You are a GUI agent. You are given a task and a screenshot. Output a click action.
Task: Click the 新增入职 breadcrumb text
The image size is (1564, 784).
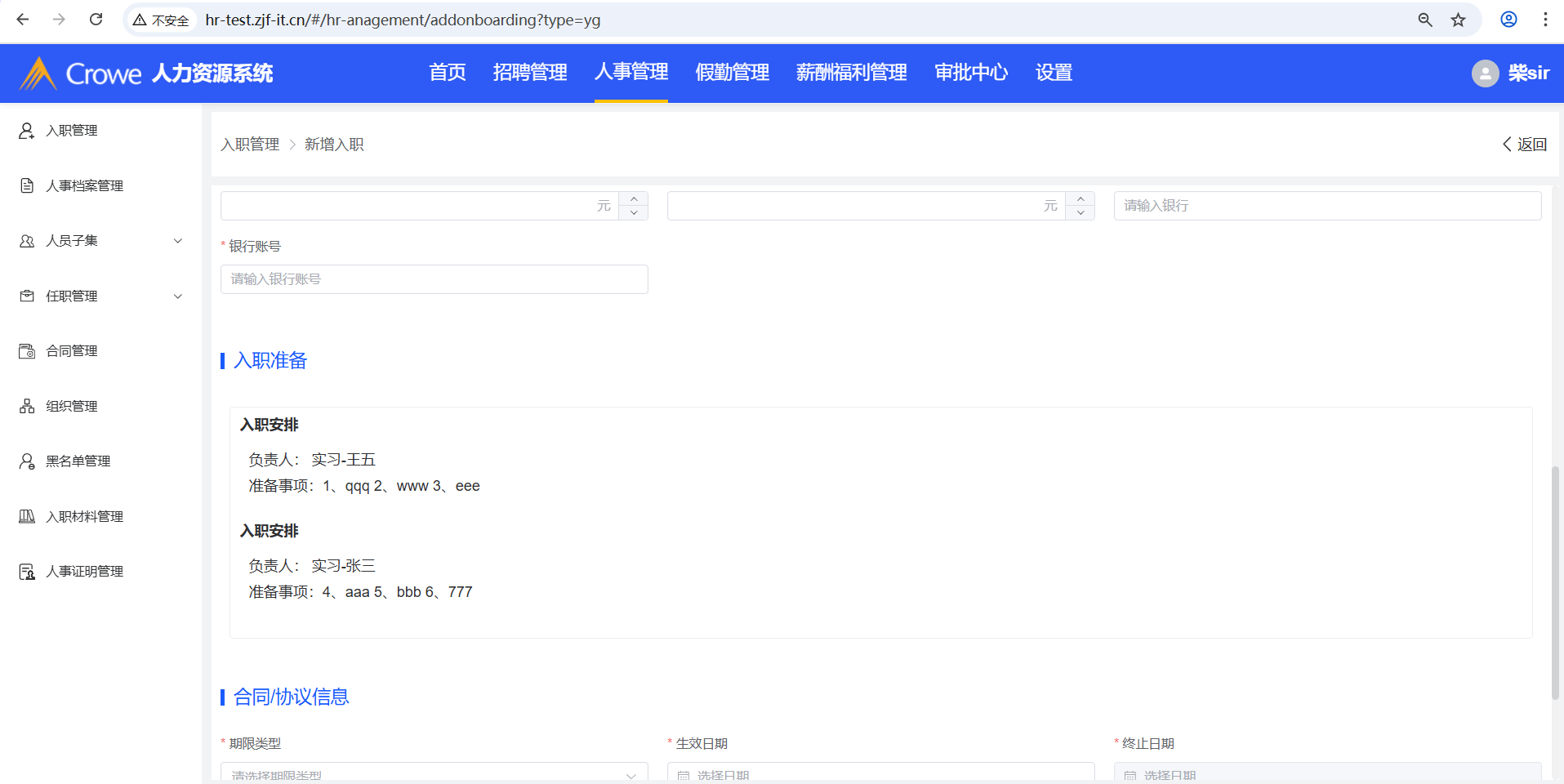(x=334, y=145)
